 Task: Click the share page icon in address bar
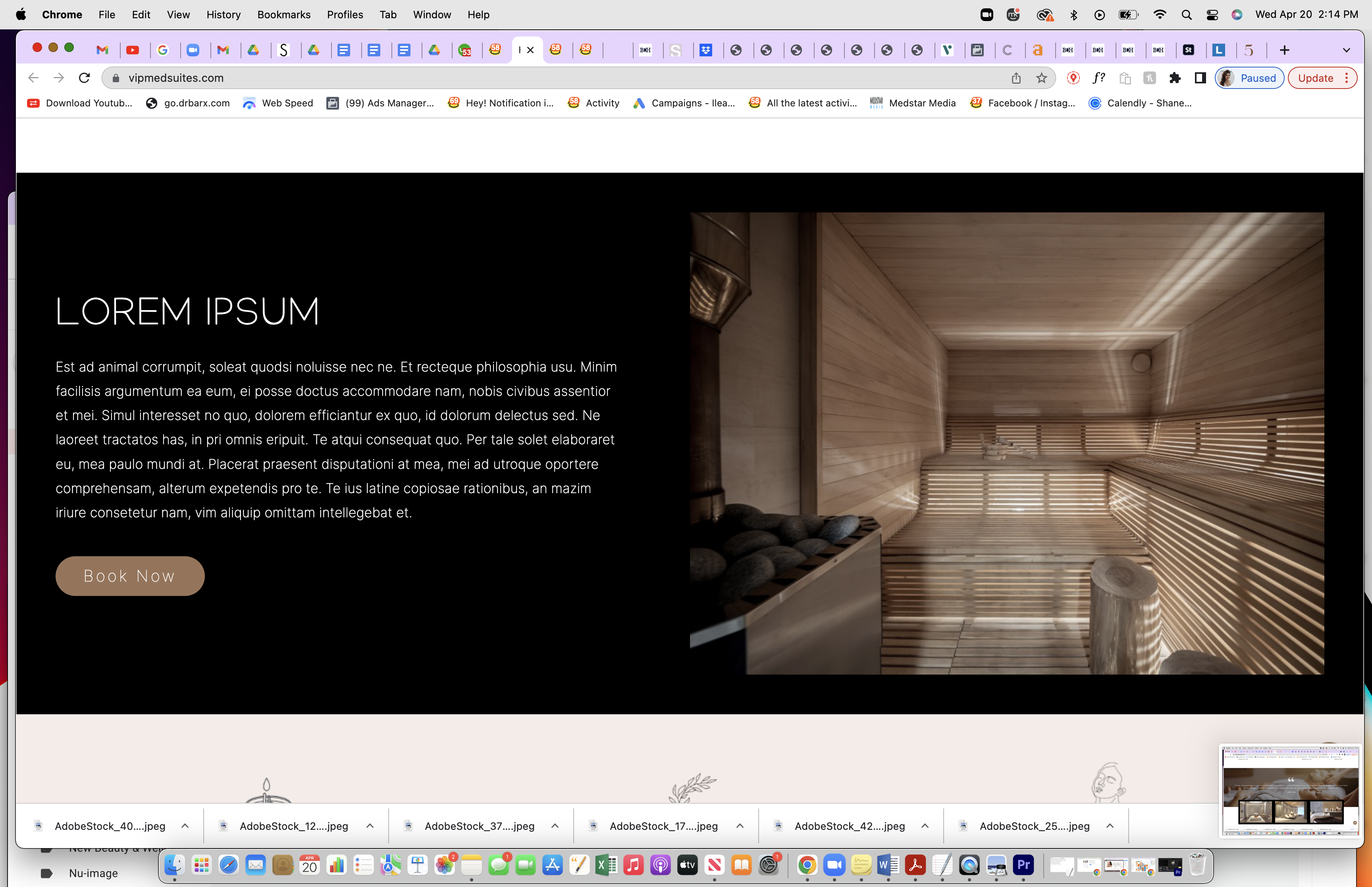(1016, 78)
